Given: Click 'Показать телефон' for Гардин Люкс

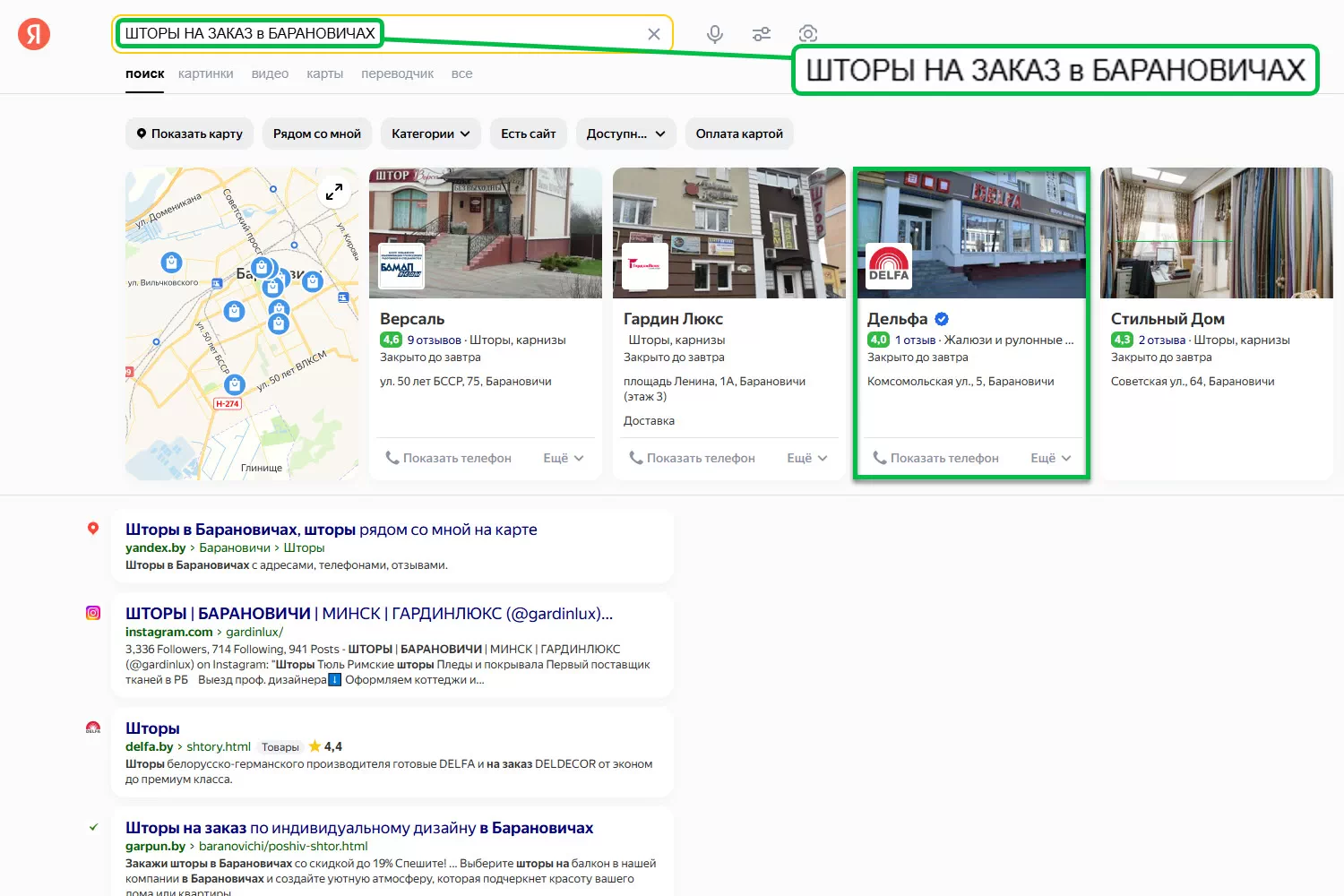Looking at the screenshot, I should click(692, 458).
